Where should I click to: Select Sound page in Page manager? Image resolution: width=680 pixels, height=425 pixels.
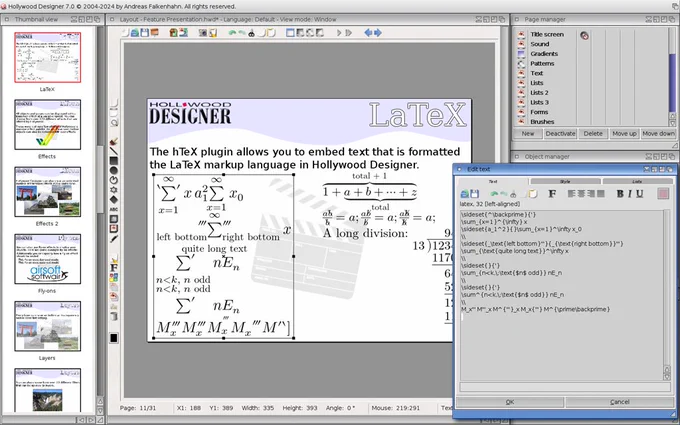(x=539, y=44)
